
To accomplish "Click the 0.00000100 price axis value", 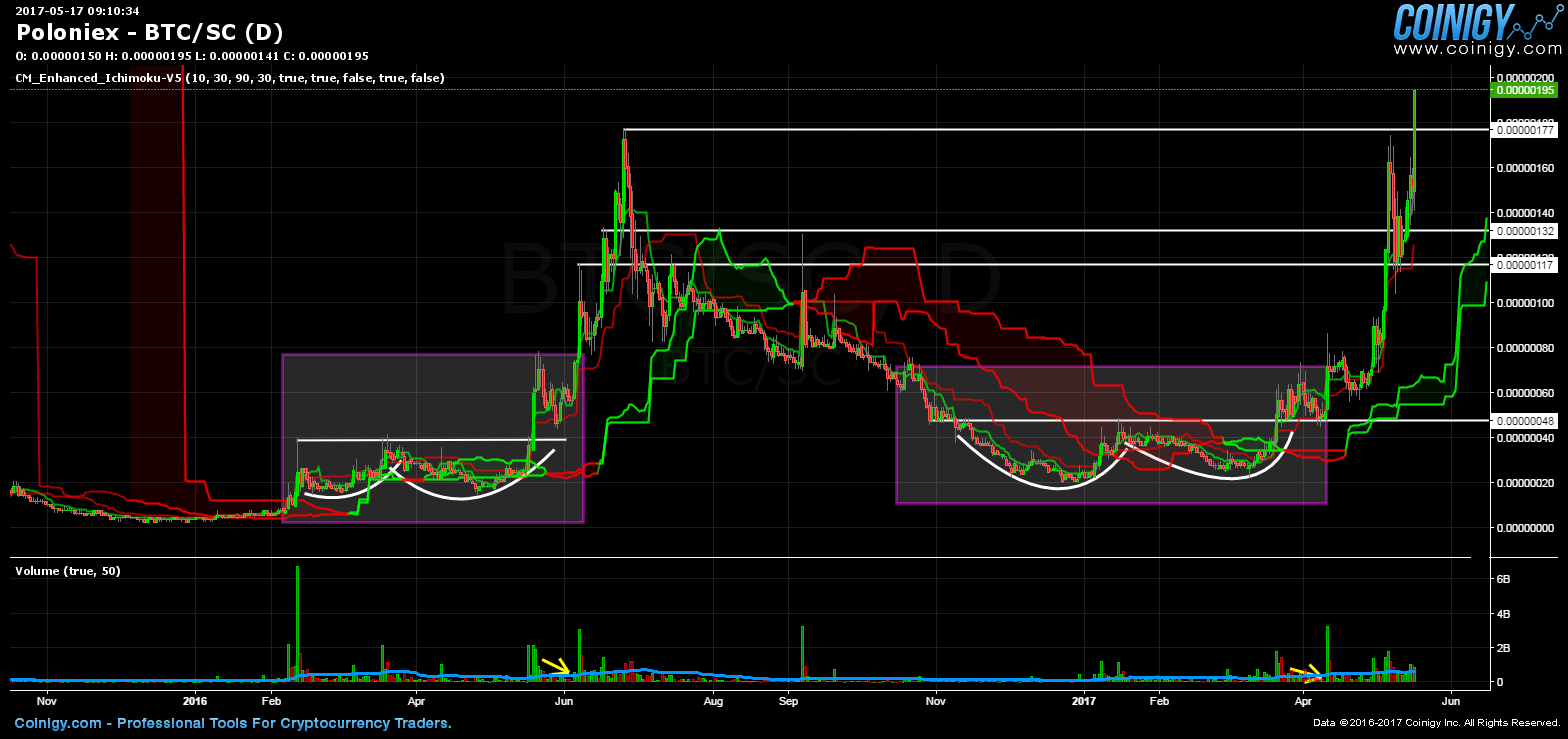I will [x=1525, y=303].
